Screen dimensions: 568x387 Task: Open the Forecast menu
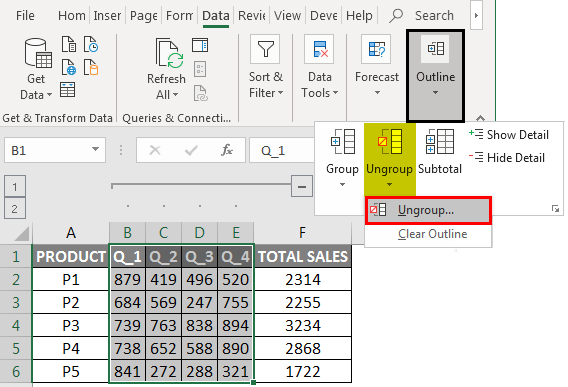(x=377, y=66)
